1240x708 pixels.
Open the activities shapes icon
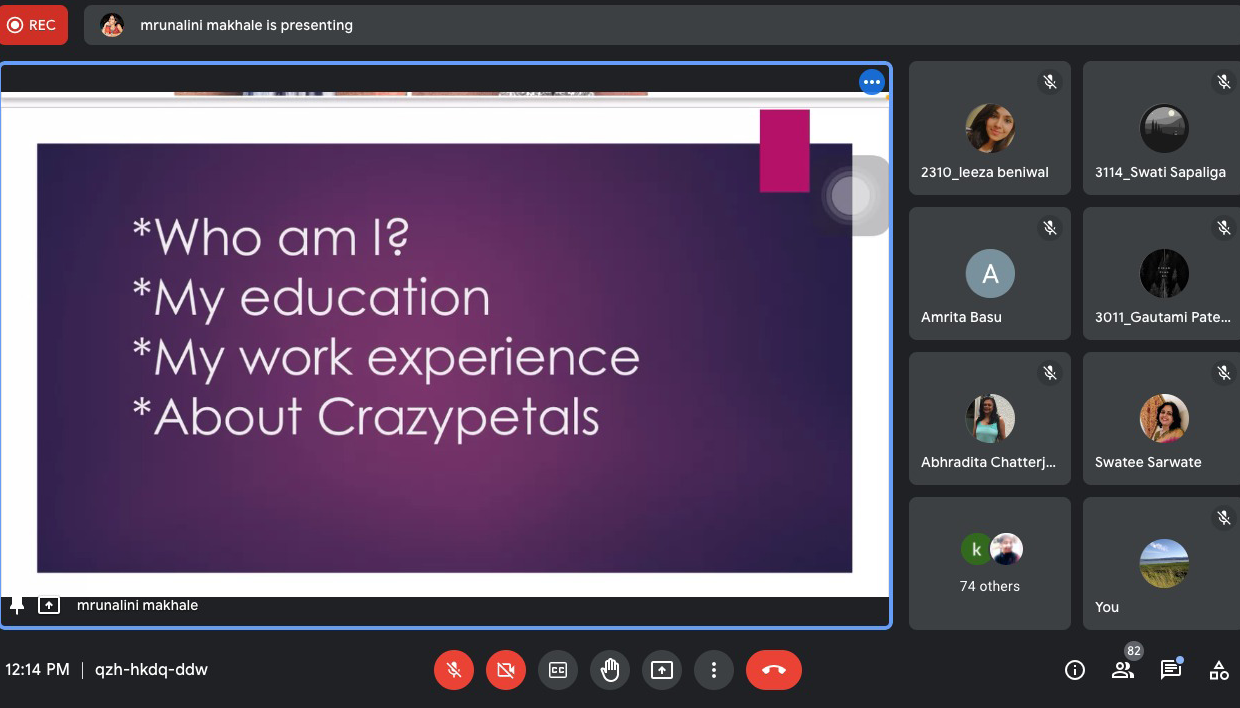pyautogui.click(x=1218, y=670)
